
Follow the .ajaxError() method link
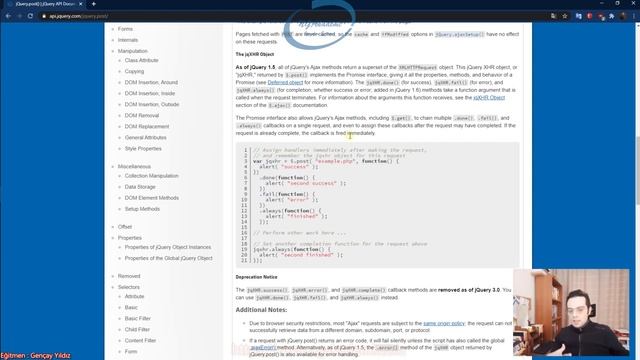263,348
